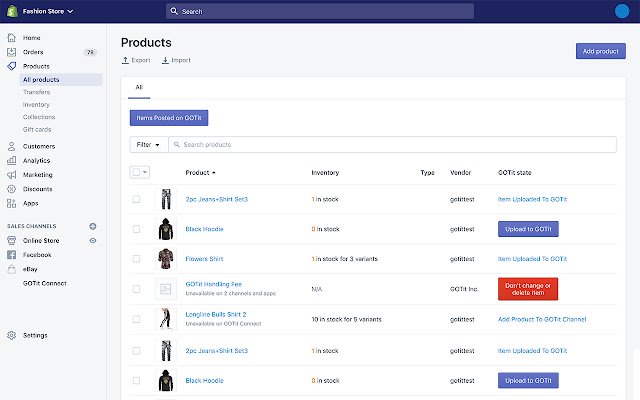
Task: Click the Marketing megaphone icon
Action: [11, 175]
